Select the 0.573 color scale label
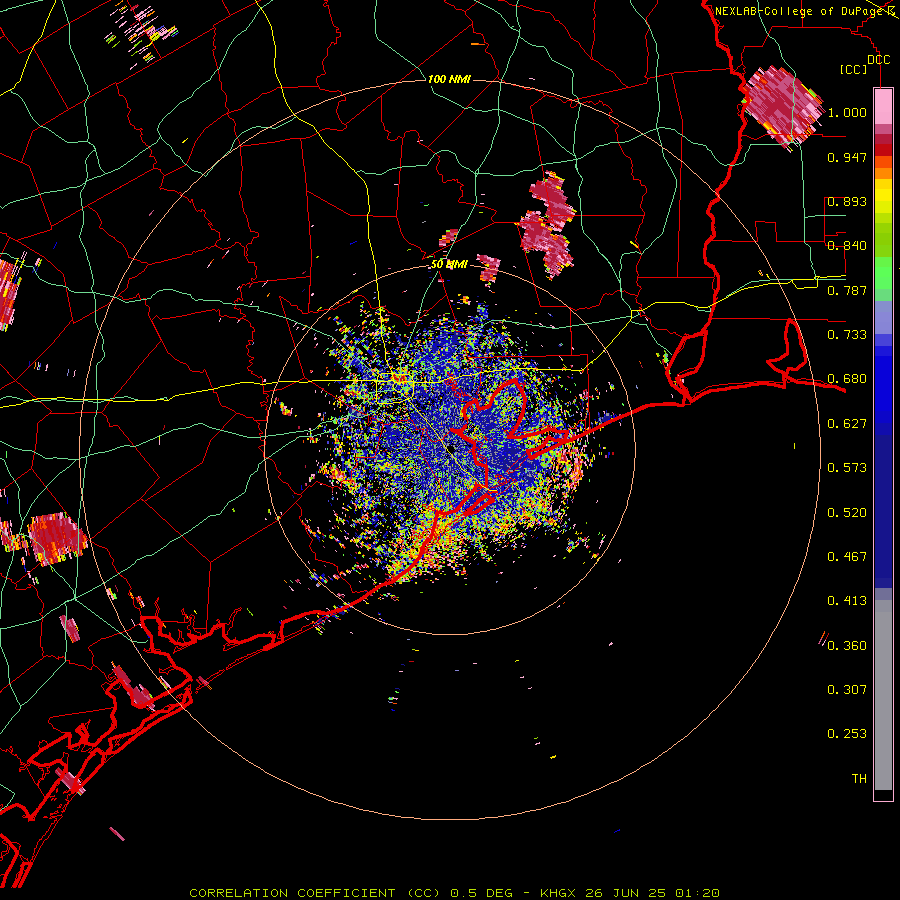Viewport: 900px width, 900px height. (847, 468)
